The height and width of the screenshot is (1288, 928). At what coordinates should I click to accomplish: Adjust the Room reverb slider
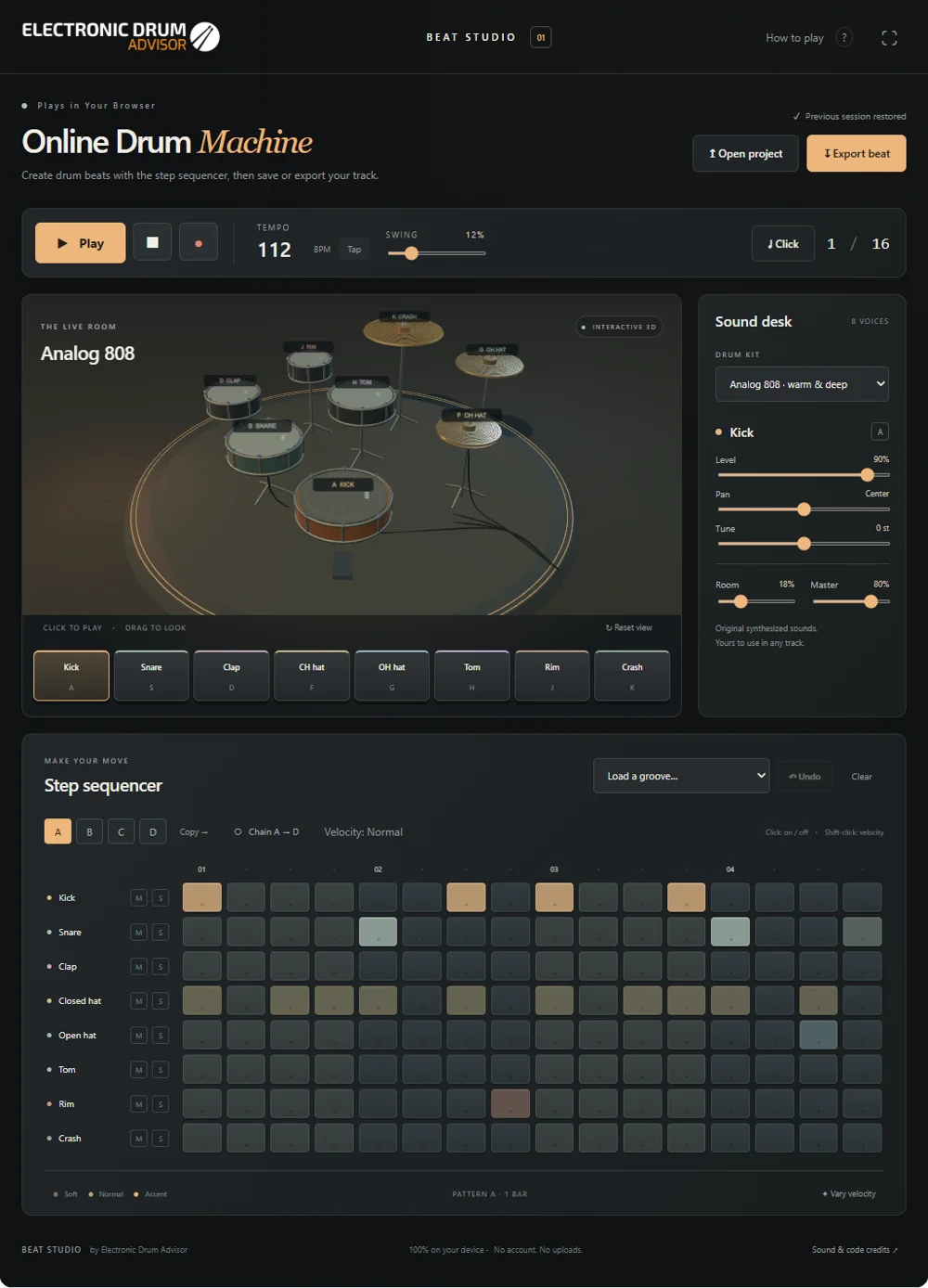(755, 601)
